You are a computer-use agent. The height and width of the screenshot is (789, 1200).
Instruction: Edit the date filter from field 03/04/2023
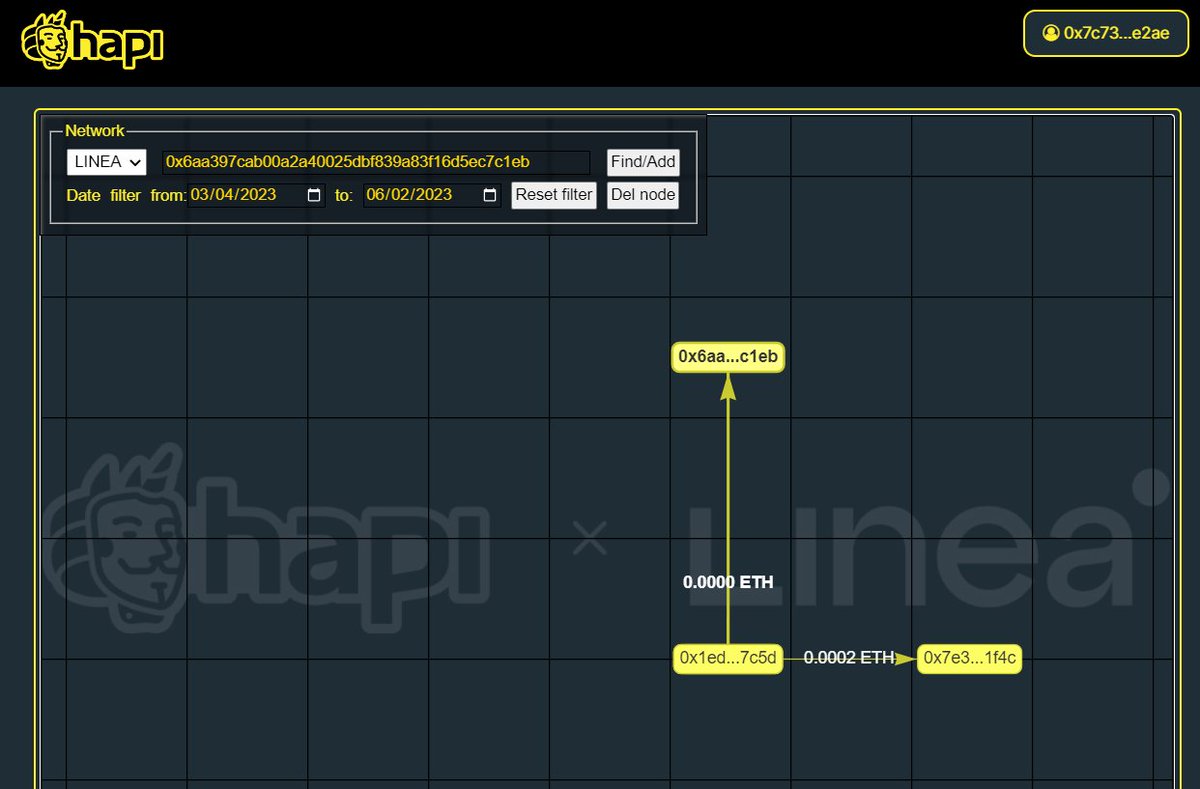[257, 195]
